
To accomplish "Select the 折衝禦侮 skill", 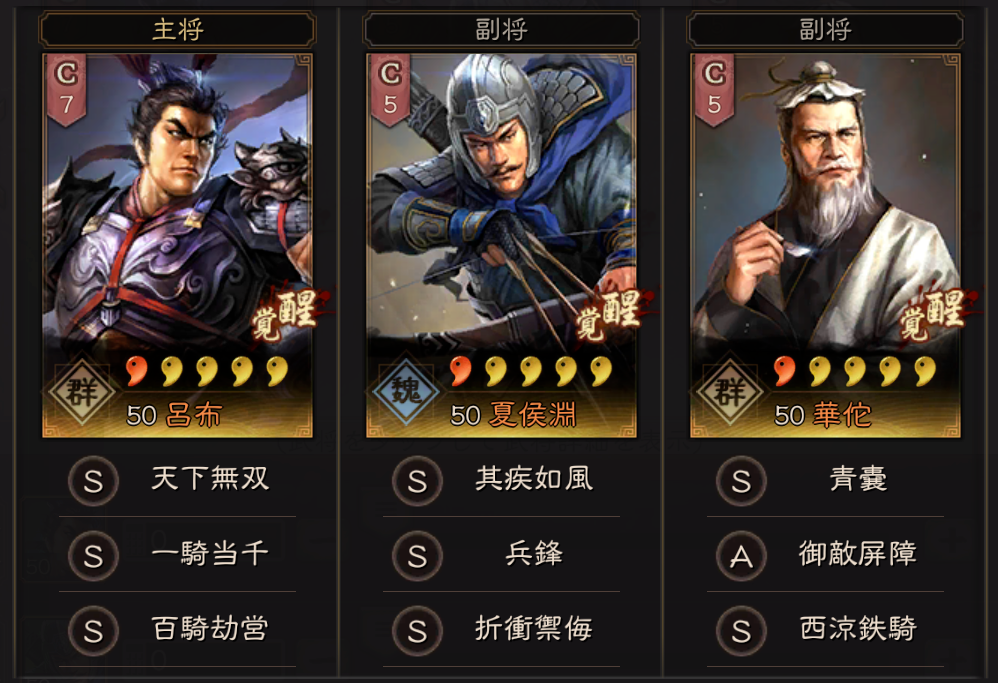I will [x=502, y=630].
